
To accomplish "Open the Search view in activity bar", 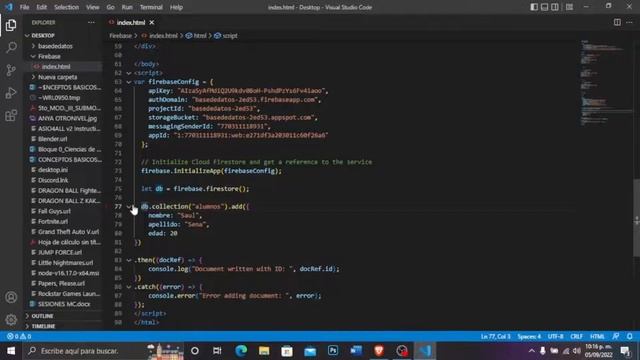I will [11, 47].
